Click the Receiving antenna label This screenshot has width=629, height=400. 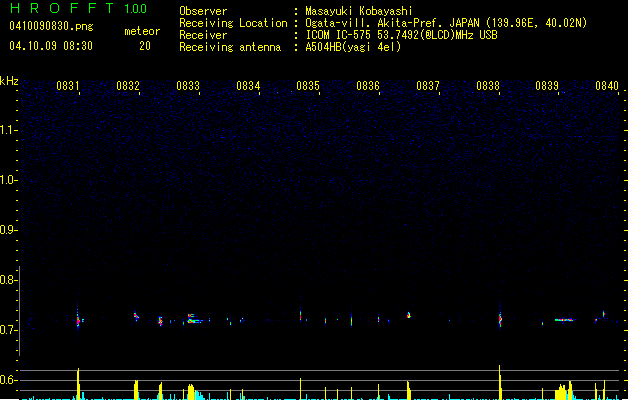[x=230, y=47]
